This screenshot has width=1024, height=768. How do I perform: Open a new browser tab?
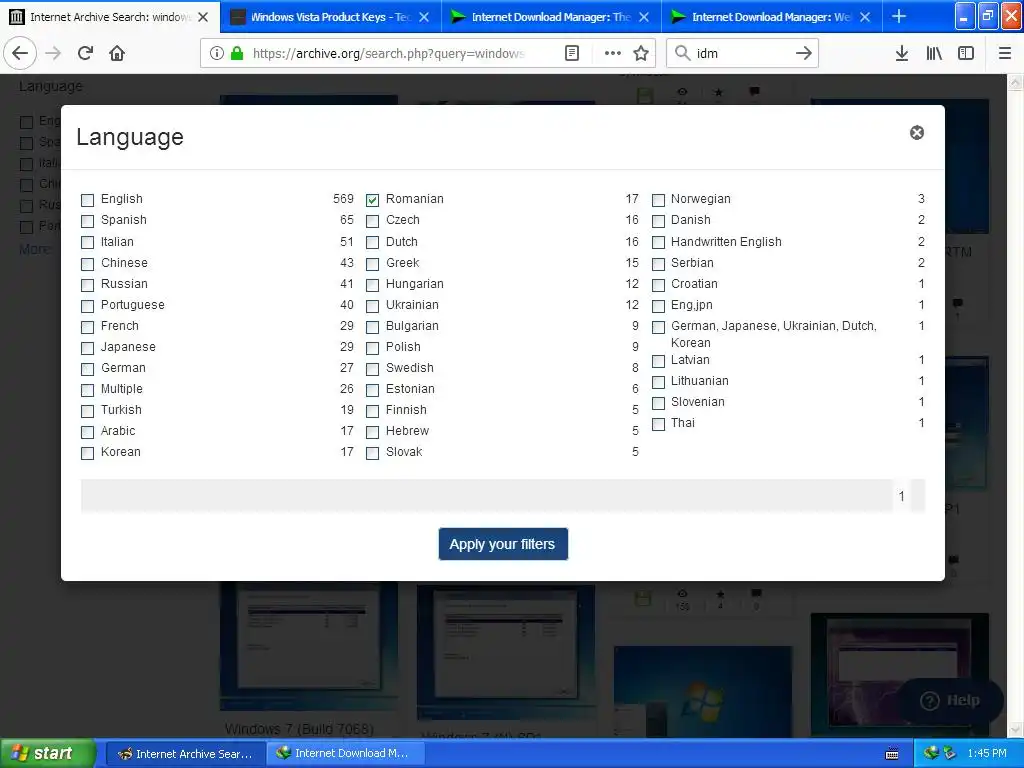[899, 16]
